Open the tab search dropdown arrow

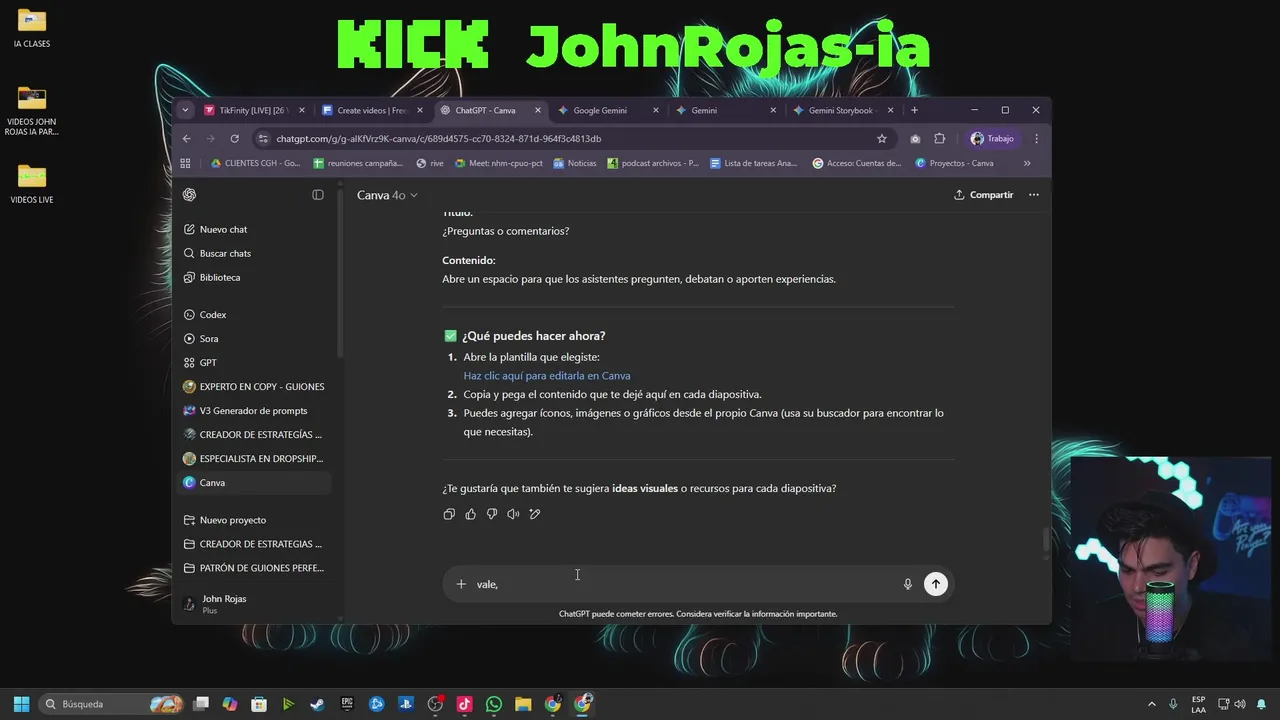185,110
